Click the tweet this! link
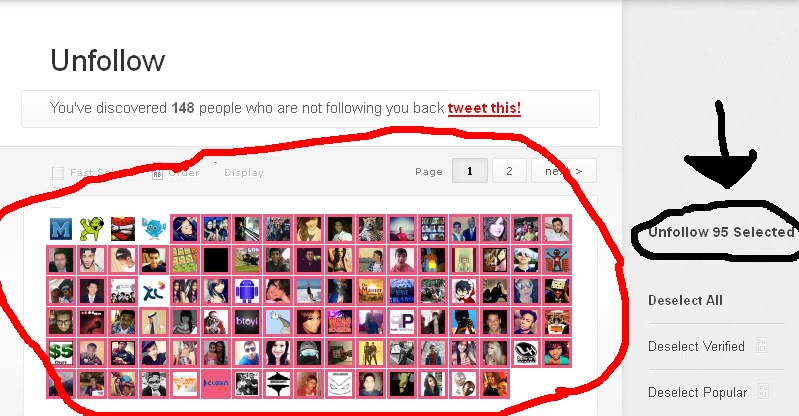The width and height of the screenshot is (799, 416). 484,108
